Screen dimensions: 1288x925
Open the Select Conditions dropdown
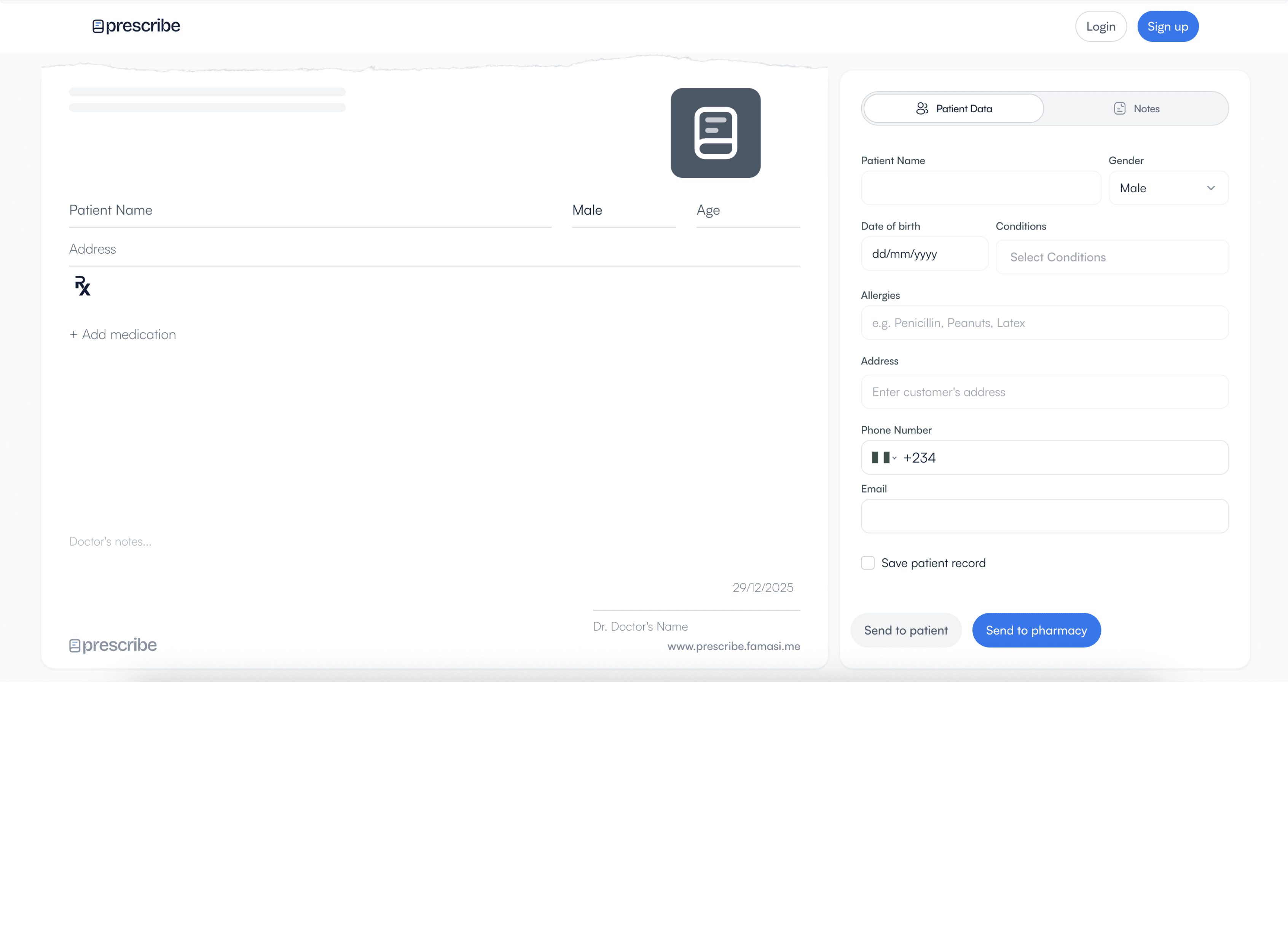point(1111,257)
